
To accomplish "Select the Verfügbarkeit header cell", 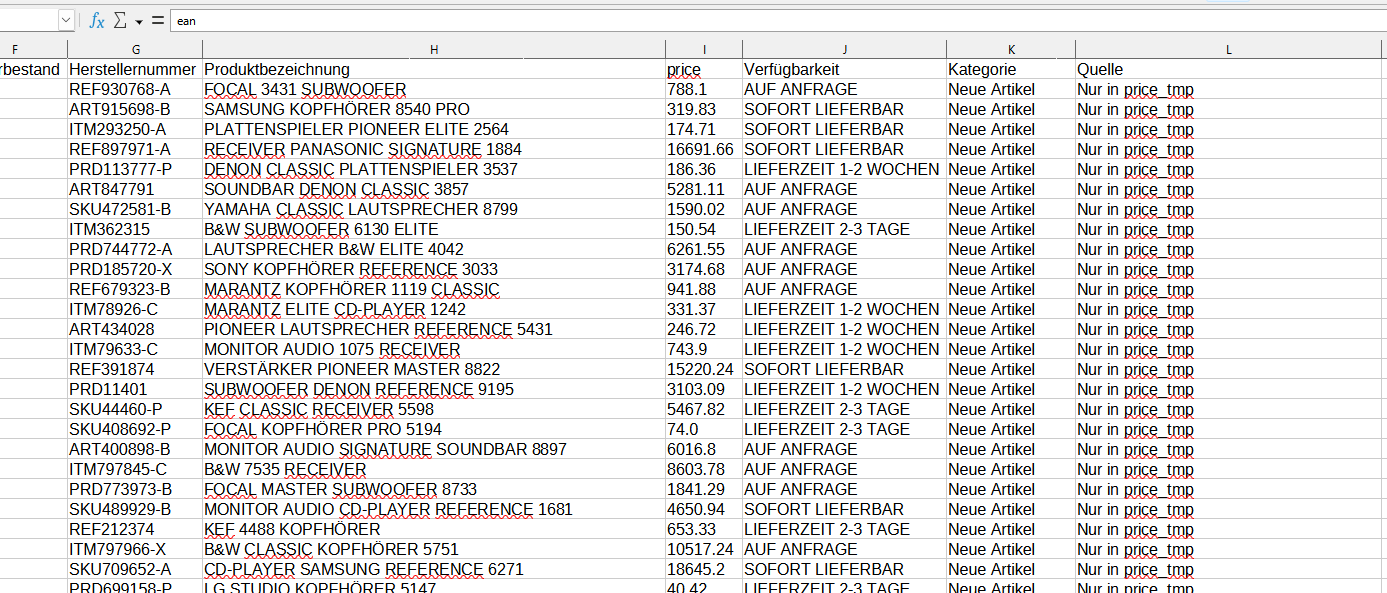I will point(792,70).
